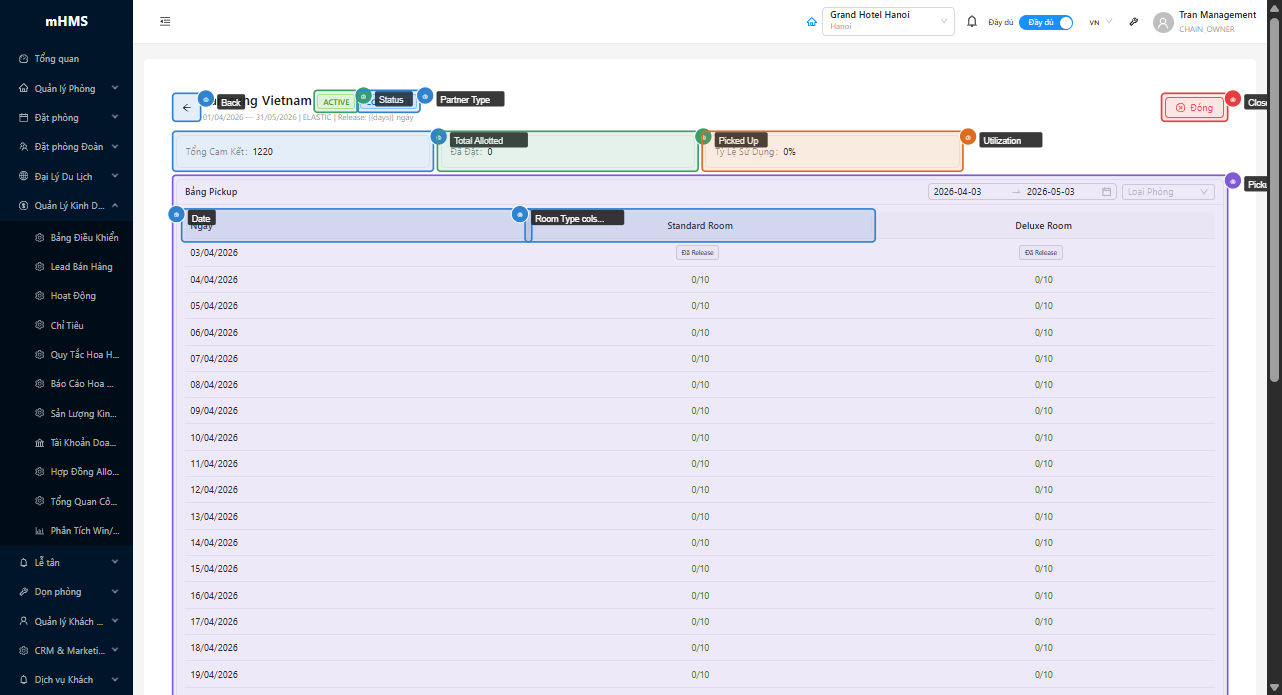Click the Đóng close button

[1194, 108]
